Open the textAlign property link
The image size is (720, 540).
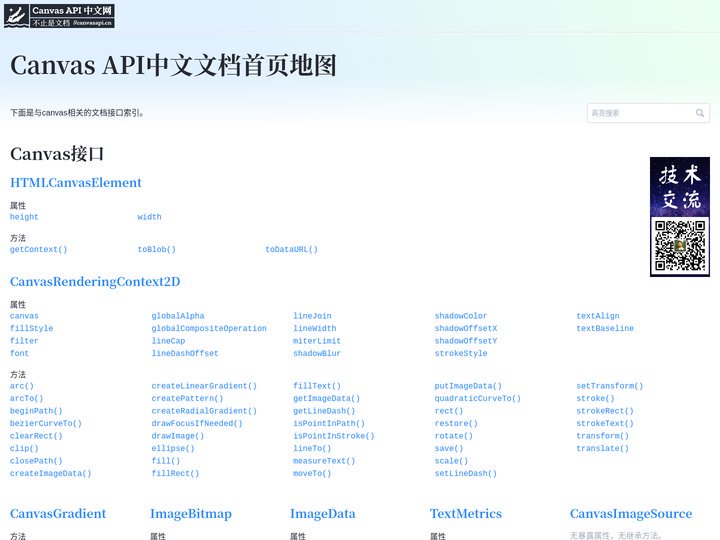(x=598, y=316)
